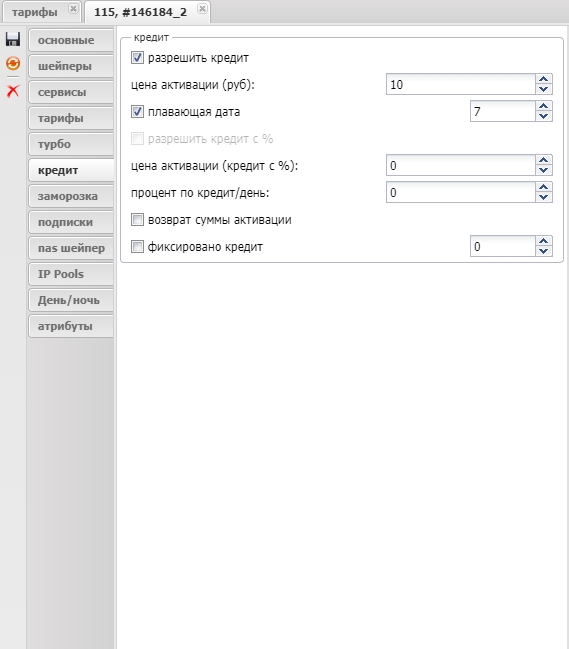Increase фиксировано кредит spinner value
This screenshot has width=569, height=649.
(x=543, y=241)
